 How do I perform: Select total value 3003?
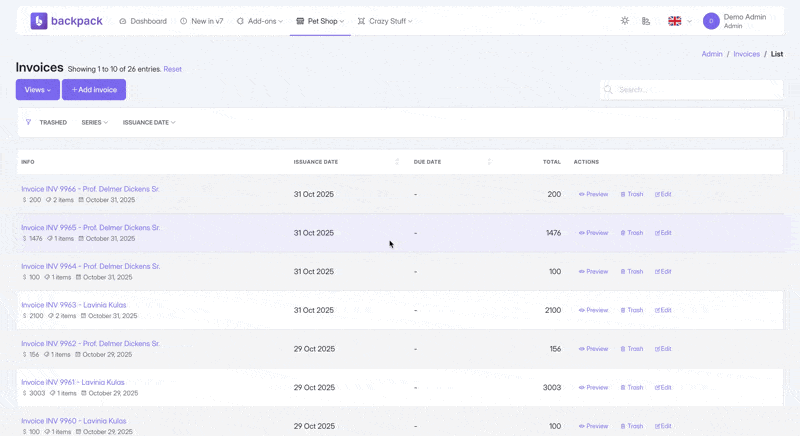[552, 388]
